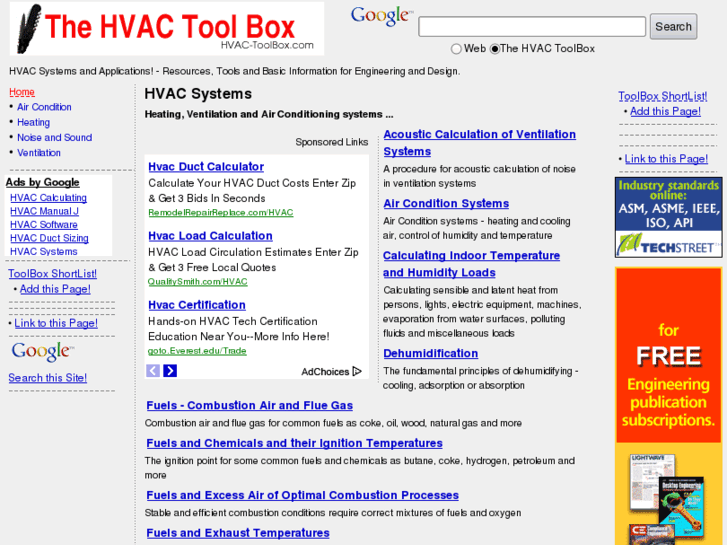Visit the goto.Everest.edu/Trade ad URL

pyautogui.click(x=197, y=351)
